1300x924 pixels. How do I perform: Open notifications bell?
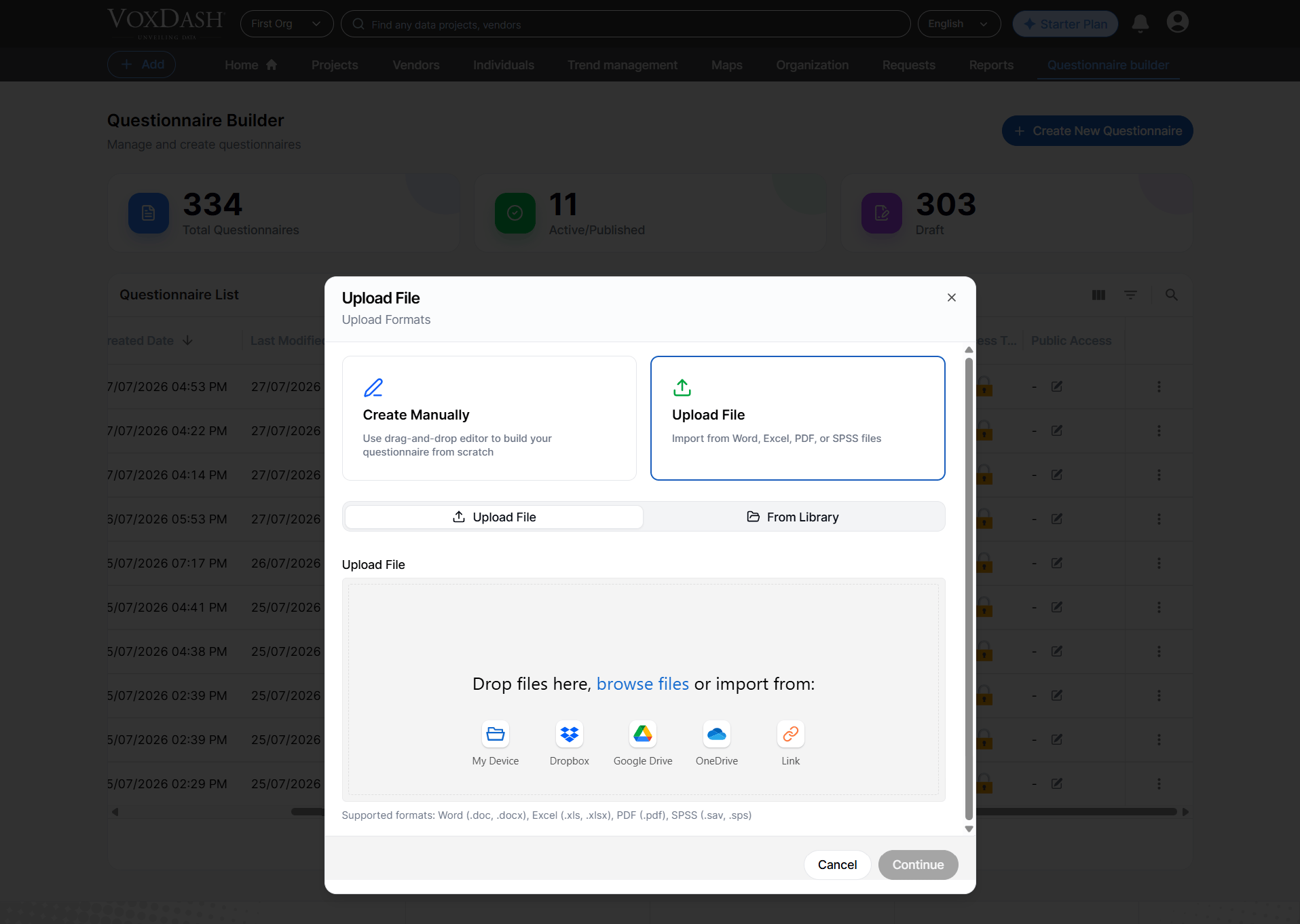click(1140, 24)
